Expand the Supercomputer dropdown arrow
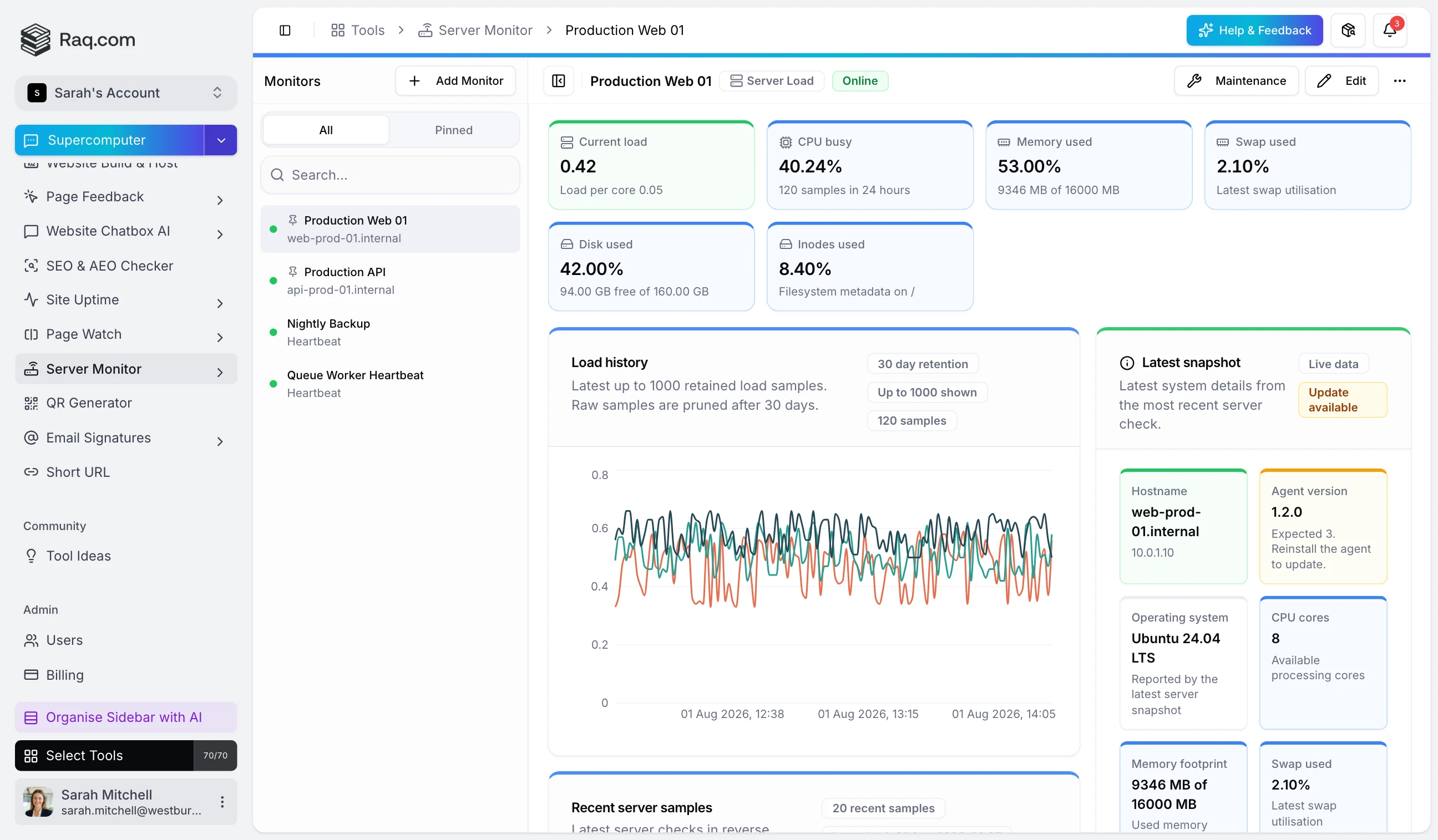Viewport: 1438px width, 840px height. (221, 140)
